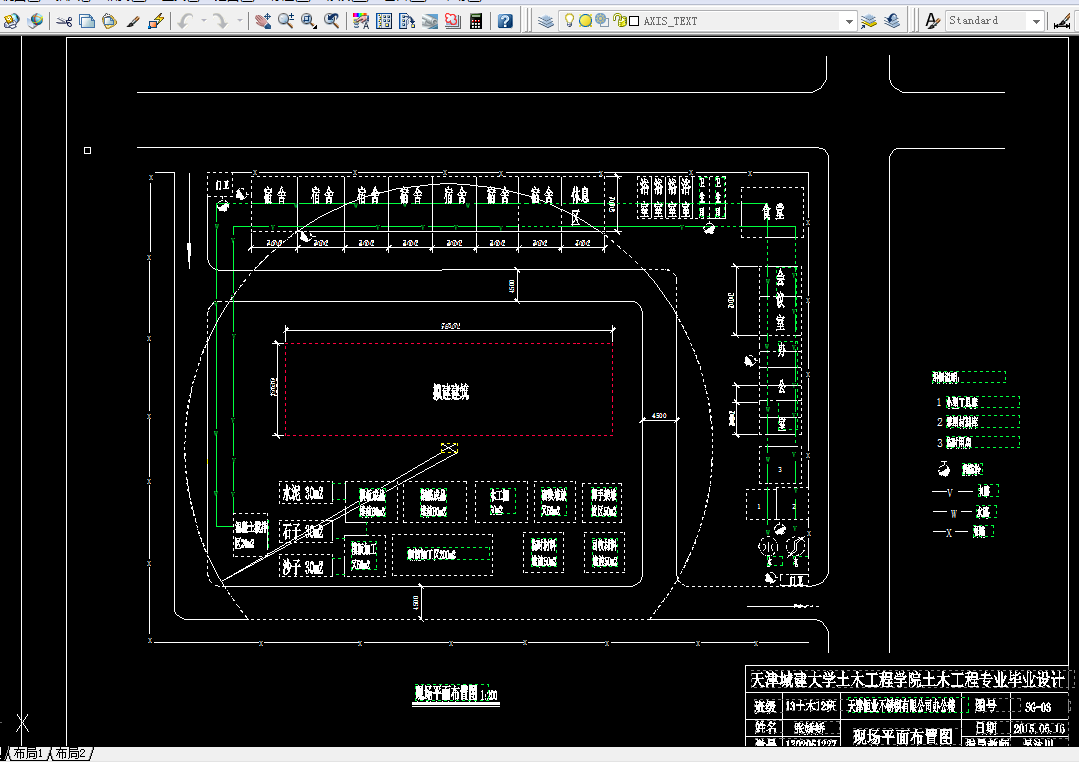Copy objects to clipboard icon
The height and width of the screenshot is (762, 1079).
[87, 21]
